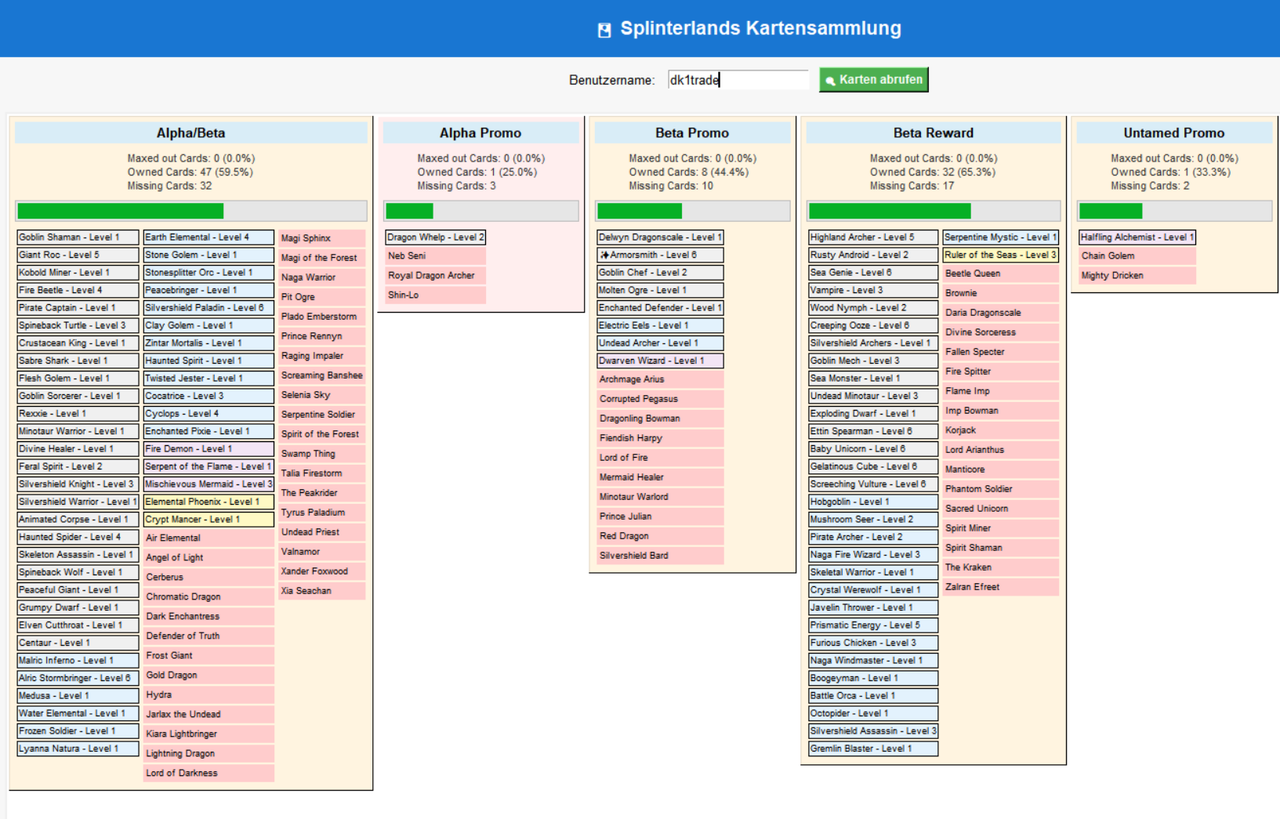Select Crypt Mancer - Level 1 card
Viewport: 1280px width, 819px height.
209,520
